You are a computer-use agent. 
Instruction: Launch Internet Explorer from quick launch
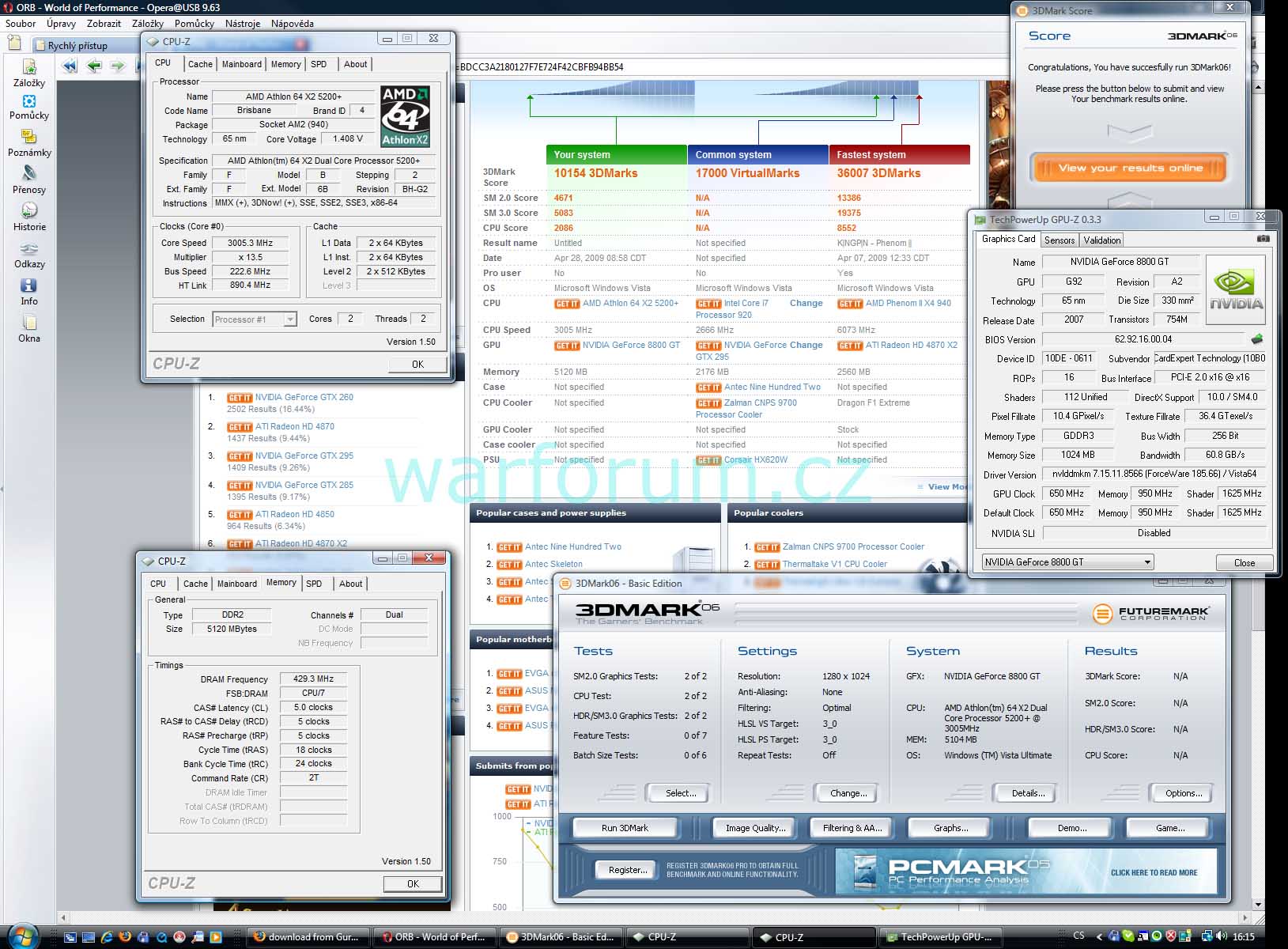(106, 937)
